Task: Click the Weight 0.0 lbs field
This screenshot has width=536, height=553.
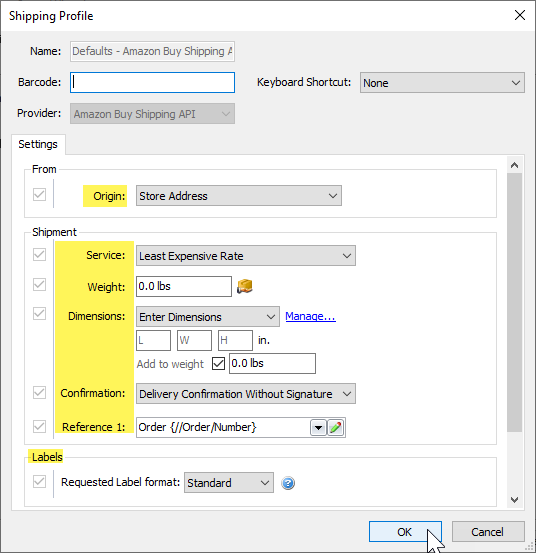Action: [x=184, y=286]
